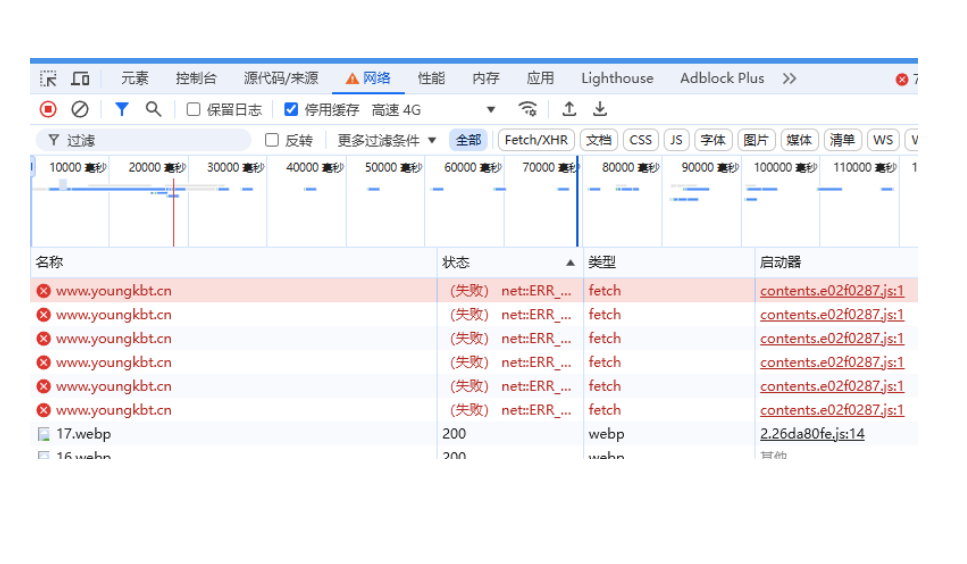
Task: Open the network search magnifier
Action: click(154, 110)
